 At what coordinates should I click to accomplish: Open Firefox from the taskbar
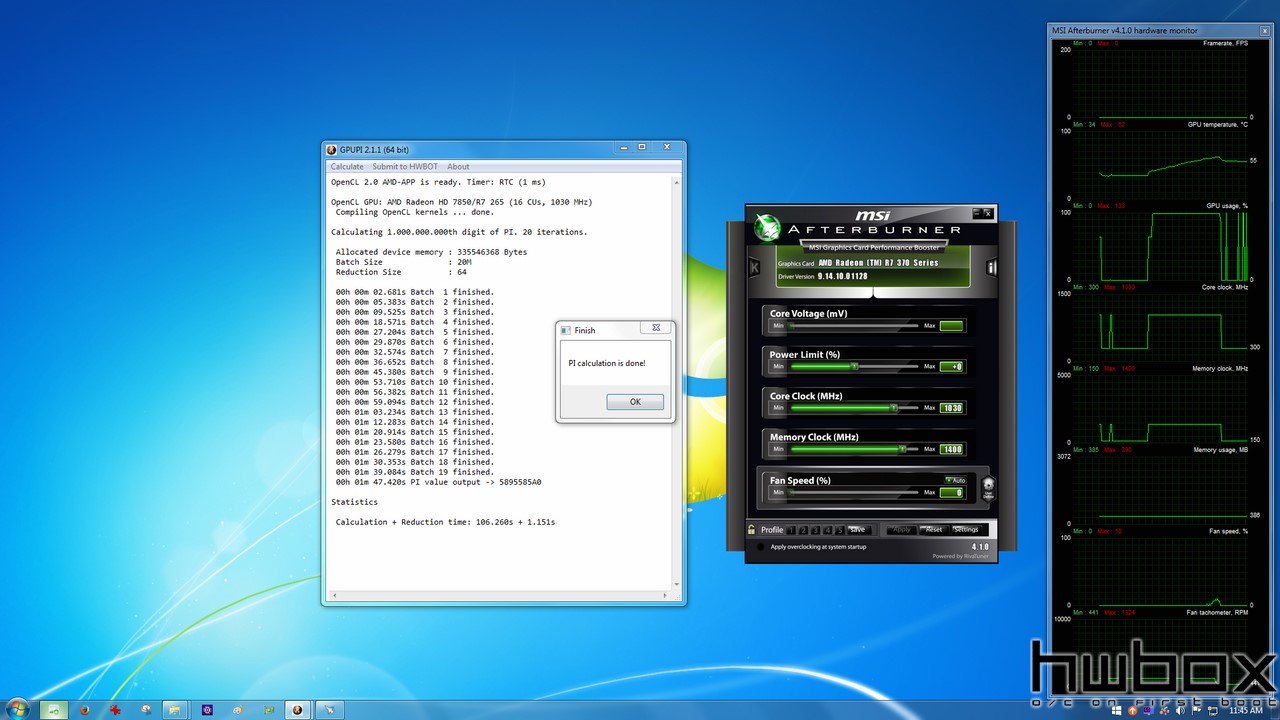tap(85, 709)
